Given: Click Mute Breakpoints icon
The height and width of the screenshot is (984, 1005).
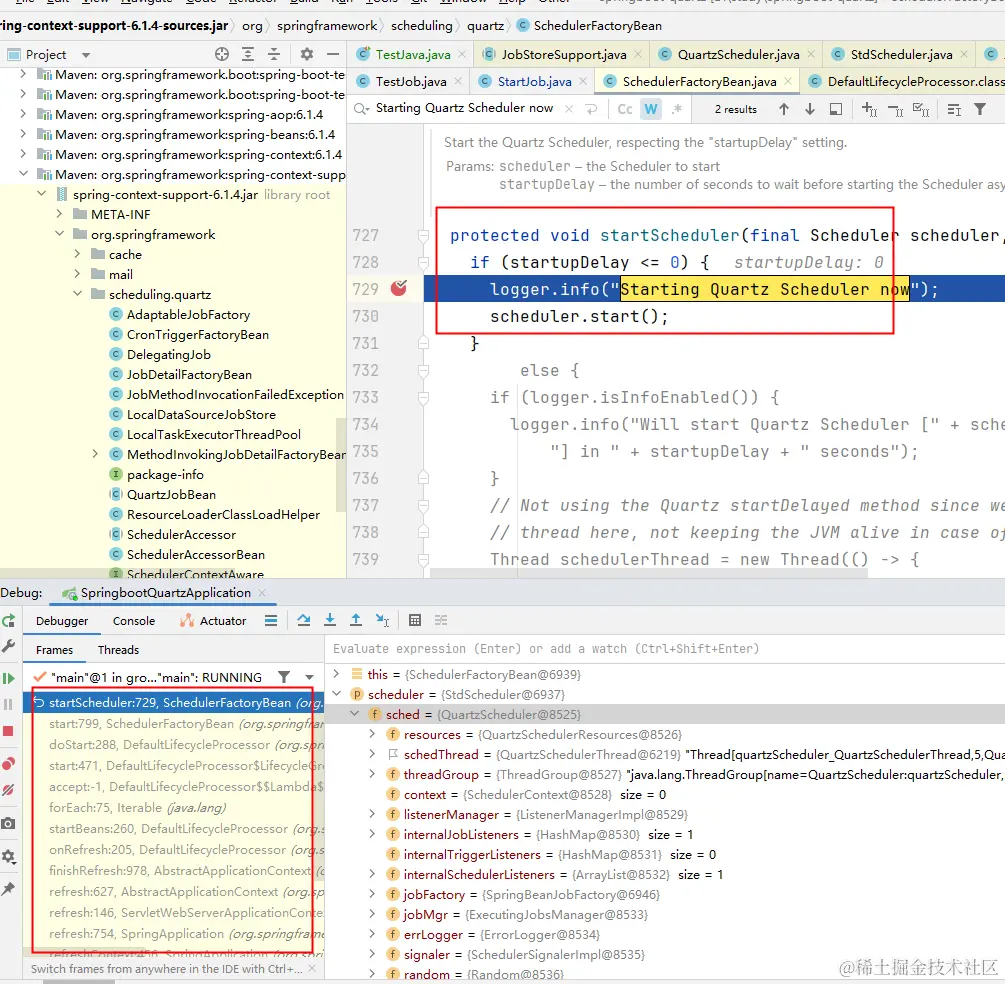Looking at the screenshot, I should click(8, 790).
